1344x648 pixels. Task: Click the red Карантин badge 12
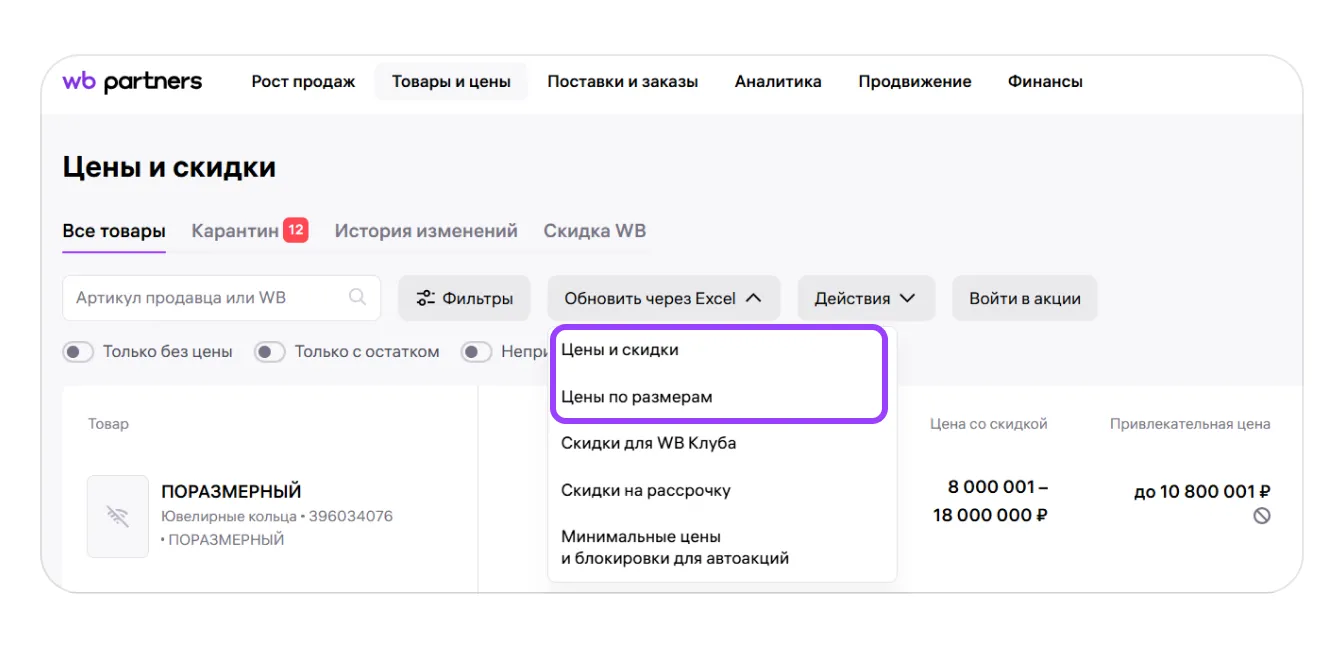pyautogui.click(x=295, y=230)
